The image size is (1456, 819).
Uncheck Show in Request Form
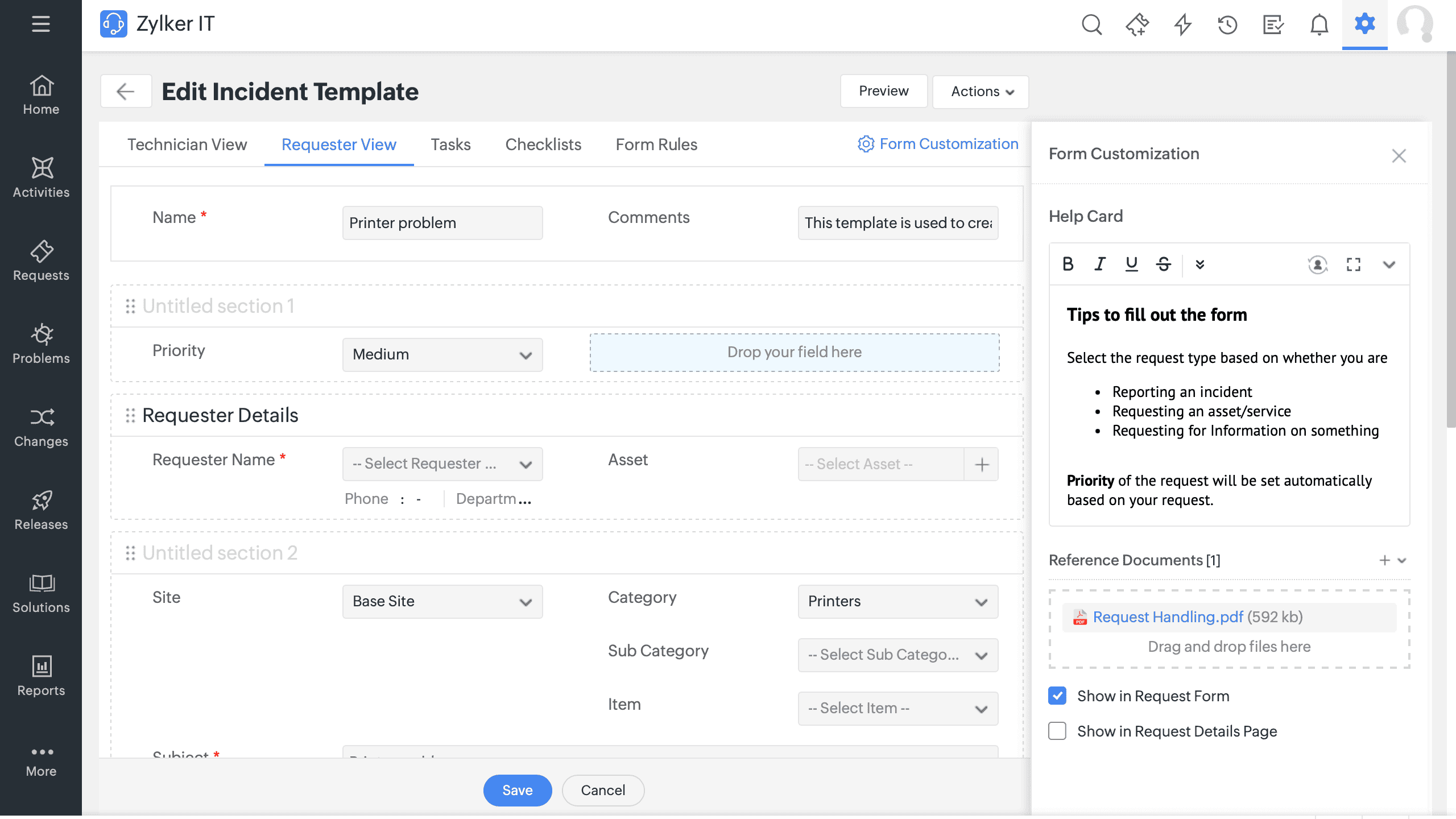[1057, 696]
